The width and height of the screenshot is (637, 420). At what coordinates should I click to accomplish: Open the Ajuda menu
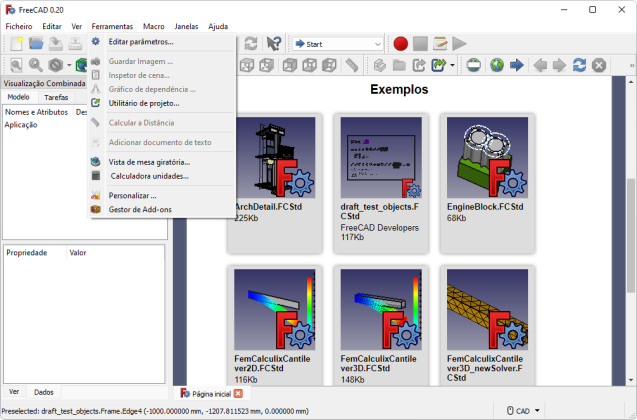(218, 26)
